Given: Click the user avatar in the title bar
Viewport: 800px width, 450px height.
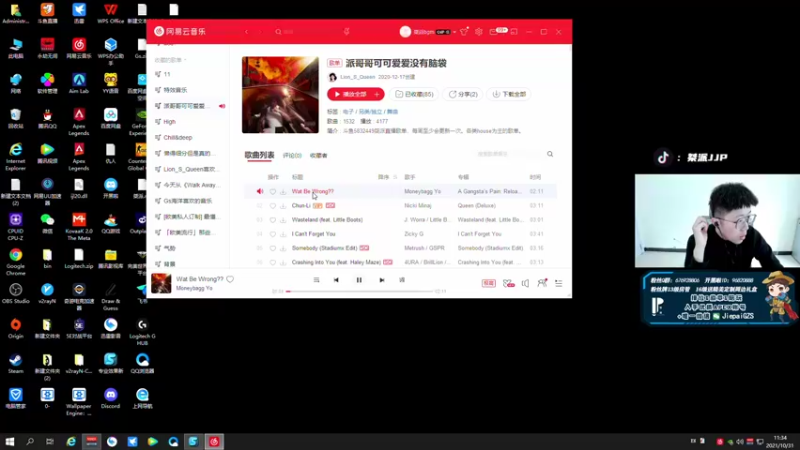Looking at the screenshot, I should [x=405, y=32].
